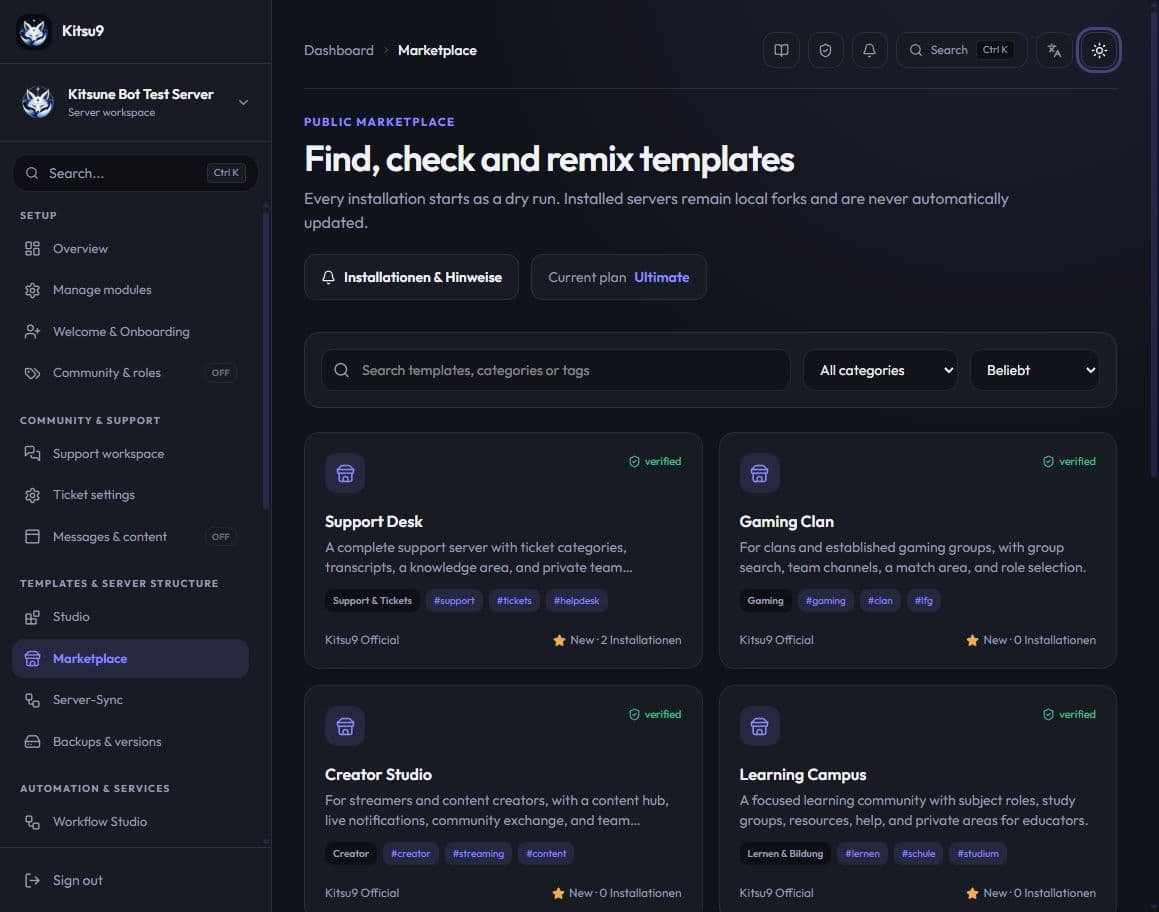1159x912 pixels.
Task: Click the Kitsune Bot Test Server avatar
Action: pyautogui.click(x=38, y=102)
